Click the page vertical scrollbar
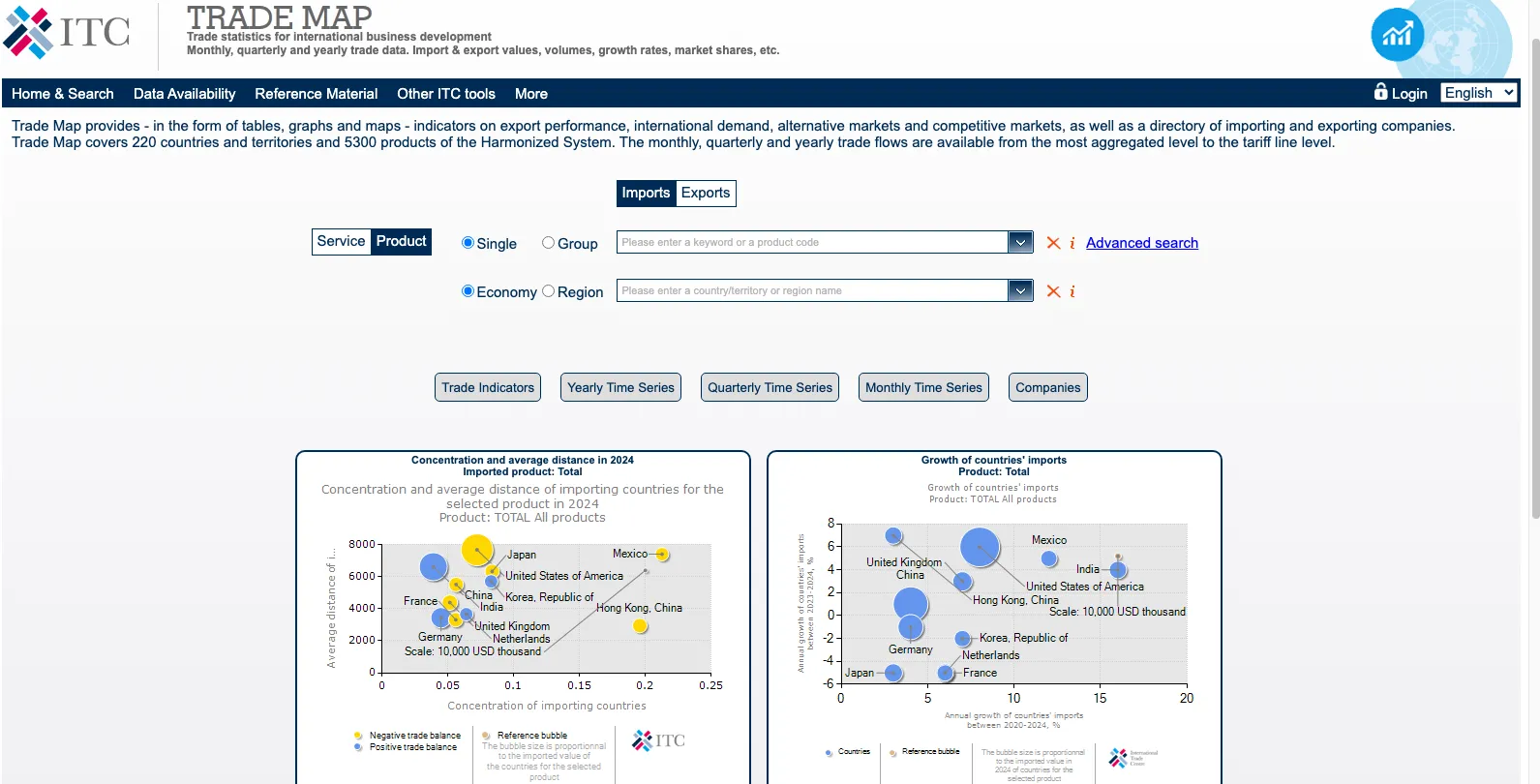Screen dimensions: 1540x784 click(1534, 281)
